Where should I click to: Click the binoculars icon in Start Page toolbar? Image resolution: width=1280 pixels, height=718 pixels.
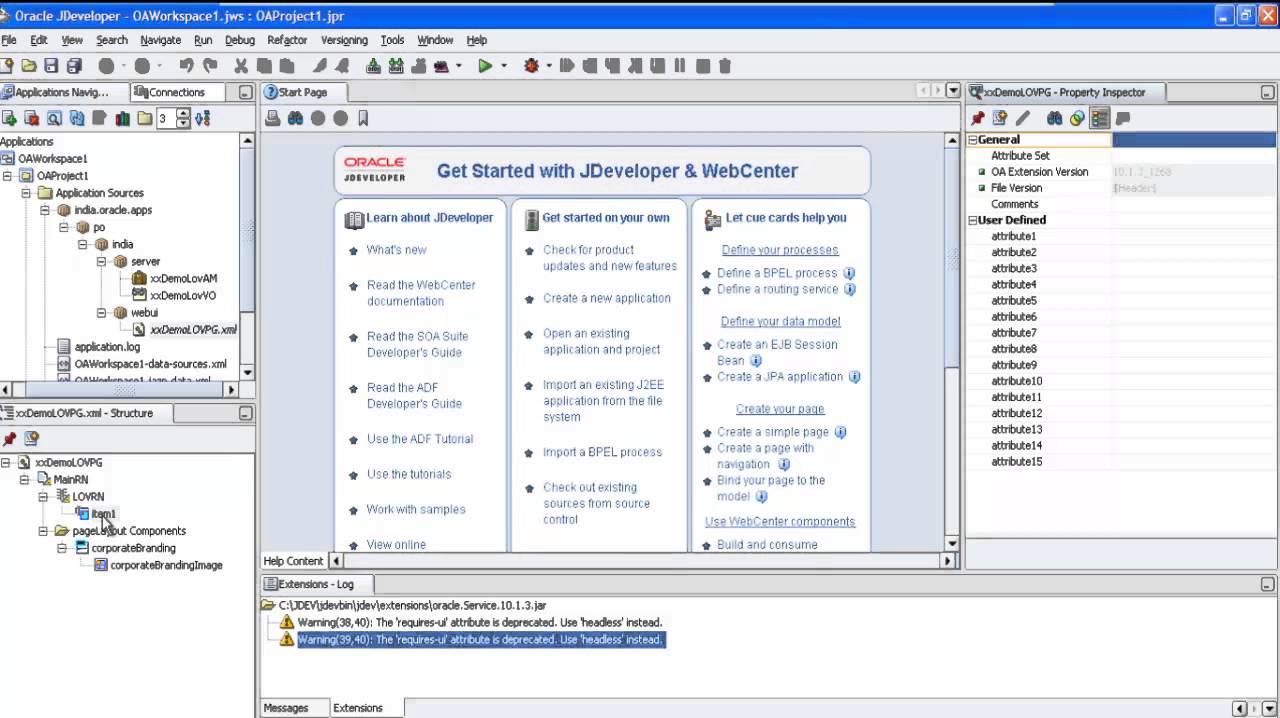coord(295,118)
